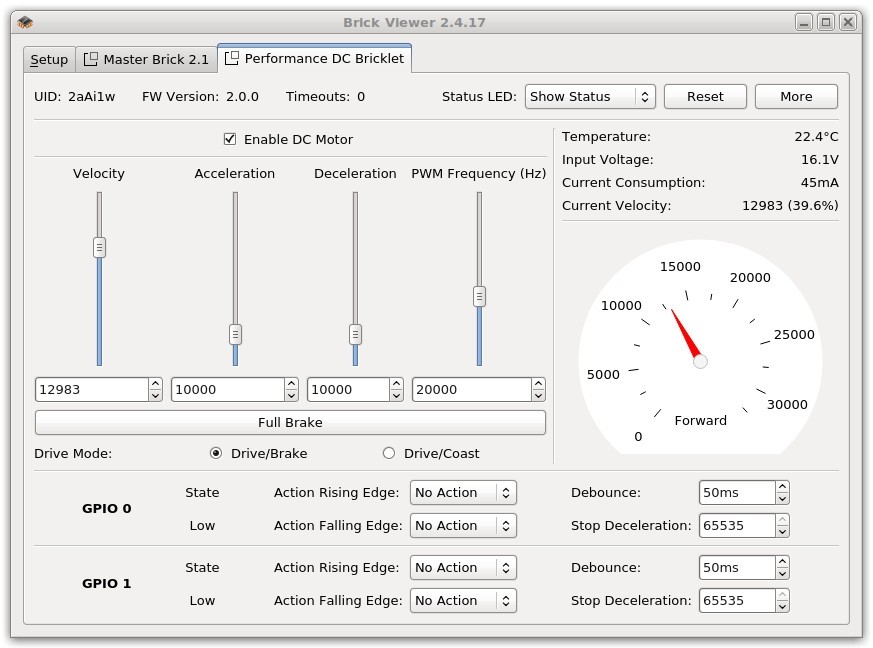Click the Reset button
873x648 pixels.
pos(705,97)
